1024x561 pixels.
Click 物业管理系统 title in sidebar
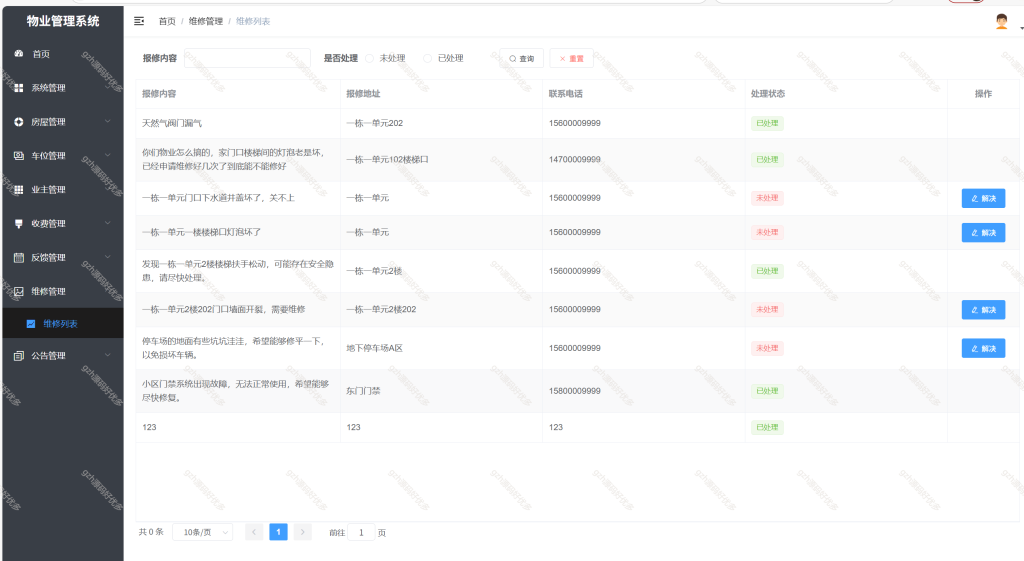pos(63,21)
